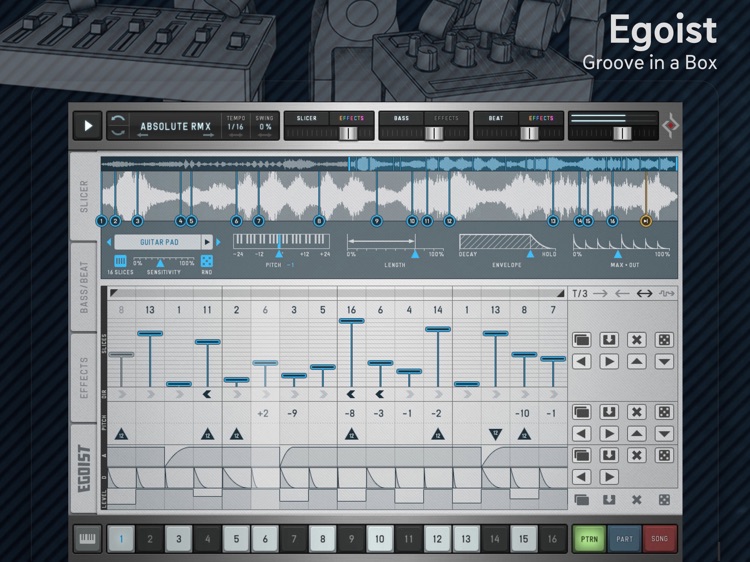
Task: Open the keyboard icon at bottom left
Action: (x=87, y=539)
